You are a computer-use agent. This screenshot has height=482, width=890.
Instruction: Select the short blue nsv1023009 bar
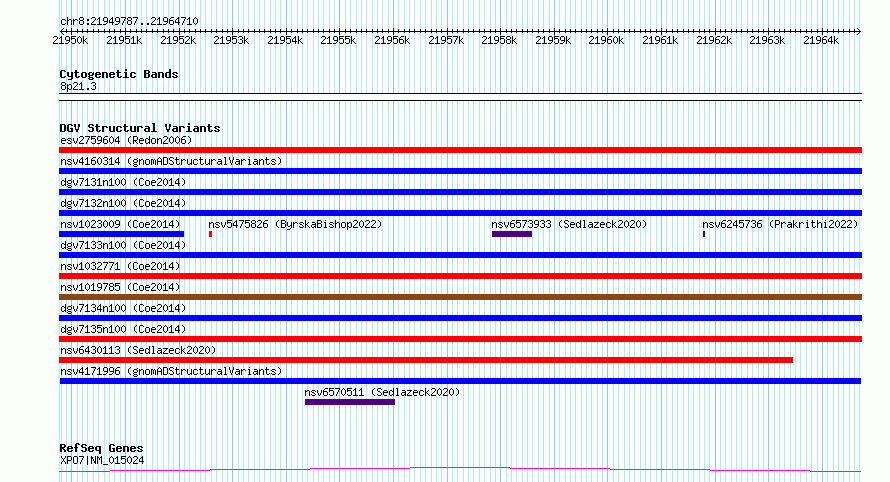(121, 234)
